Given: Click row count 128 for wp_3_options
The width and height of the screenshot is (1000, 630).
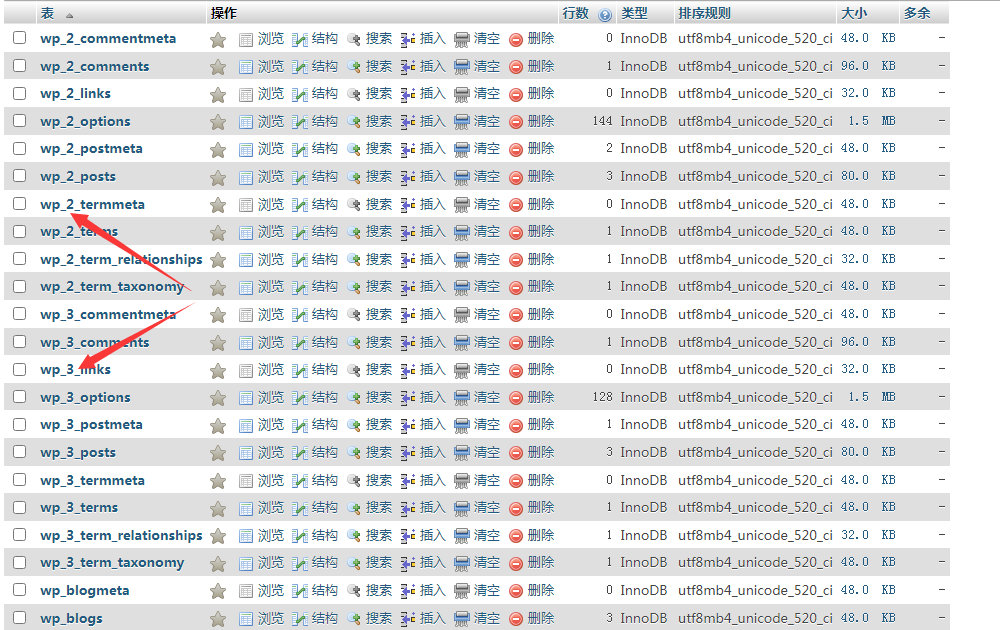Looking at the screenshot, I should (603, 397).
